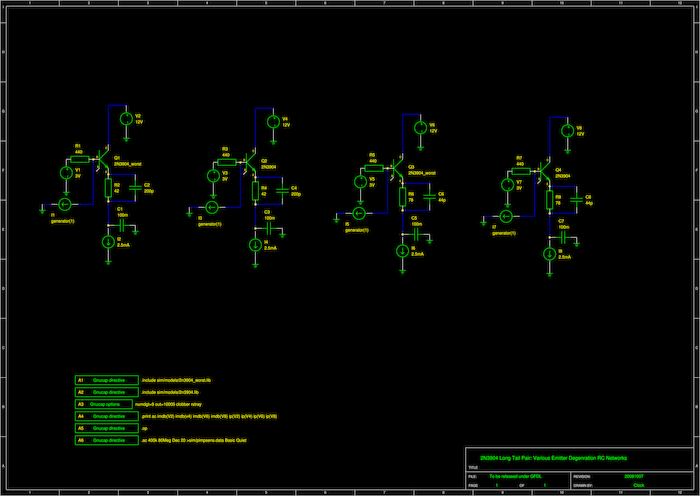The image size is (700, 496).
Task: Click the '2N3904_worst' label beside Q1
Action: (x=128, y=164)
